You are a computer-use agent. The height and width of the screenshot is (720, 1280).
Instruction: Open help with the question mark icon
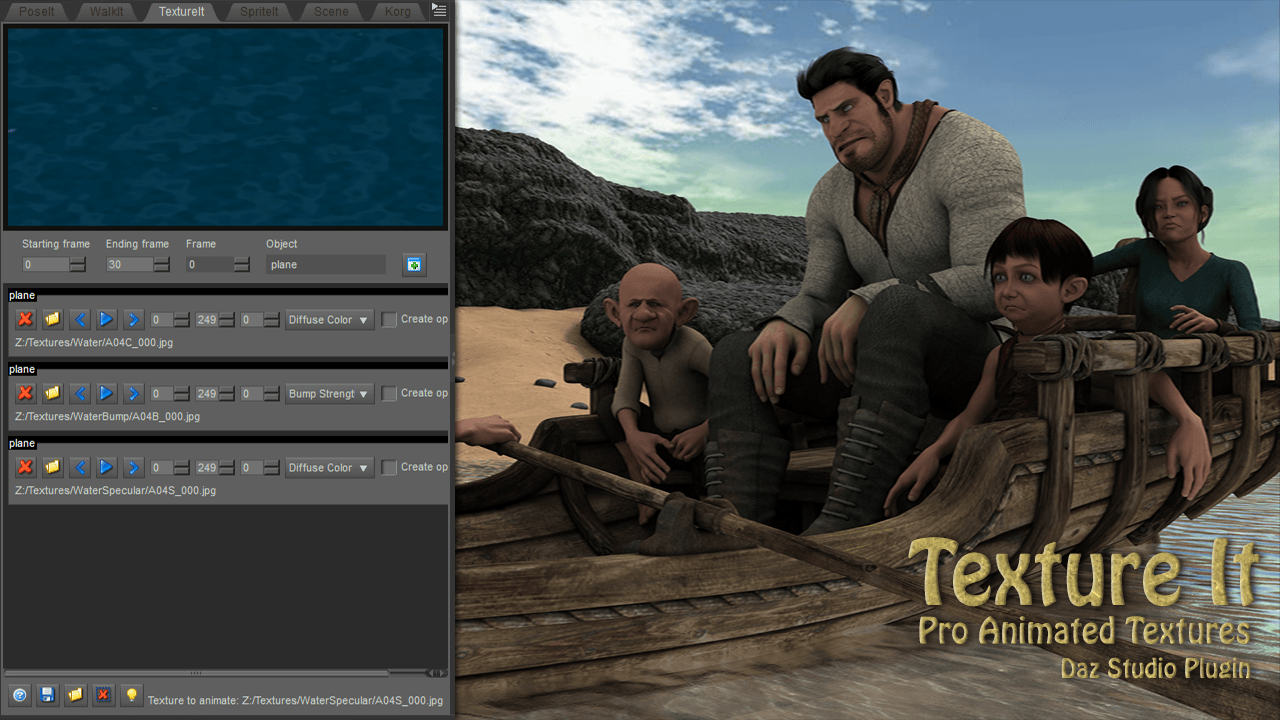click(19, 695)
